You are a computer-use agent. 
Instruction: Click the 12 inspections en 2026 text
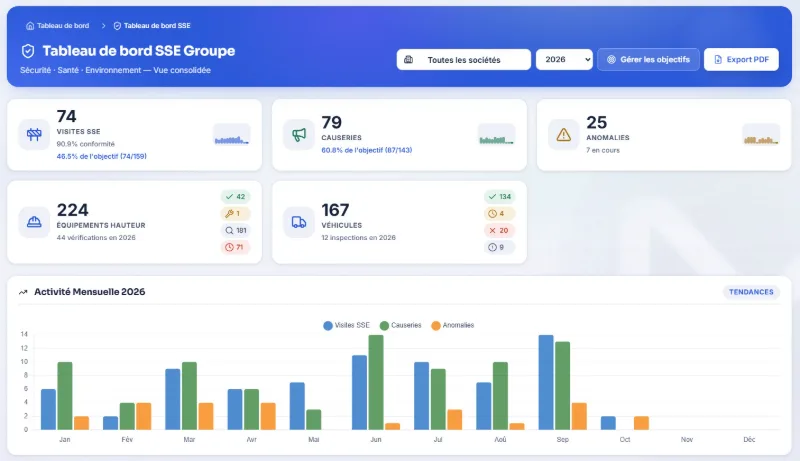coord(358,238)
